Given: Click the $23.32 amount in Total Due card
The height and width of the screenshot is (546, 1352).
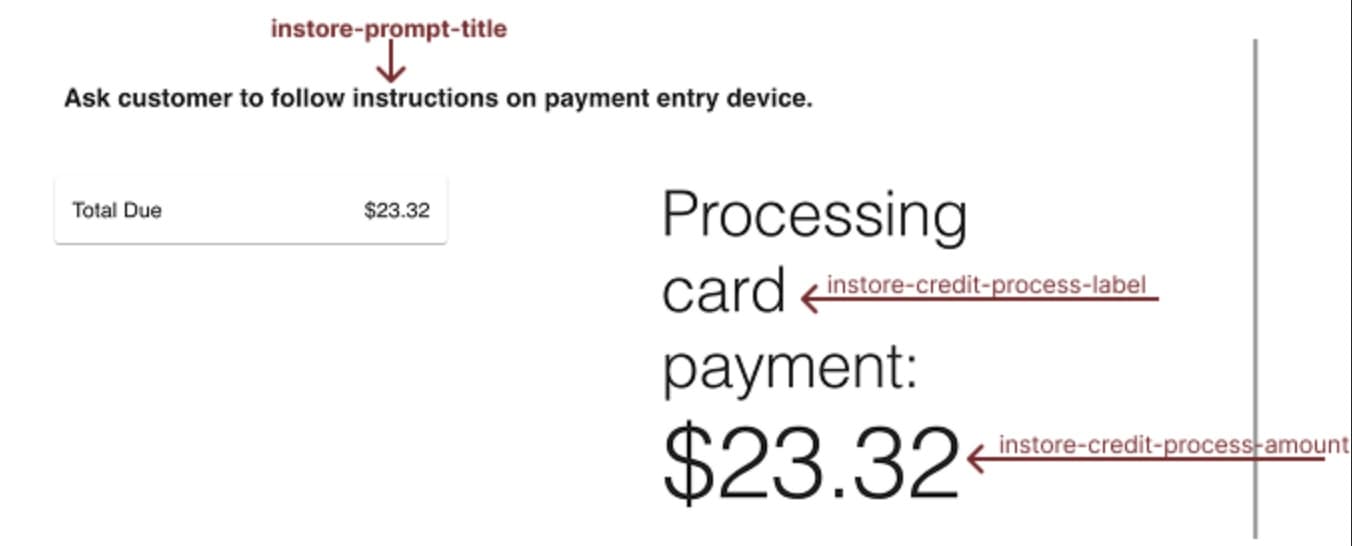Looking at the screenshot, I should pyautogui.click(x=396, y=211).
